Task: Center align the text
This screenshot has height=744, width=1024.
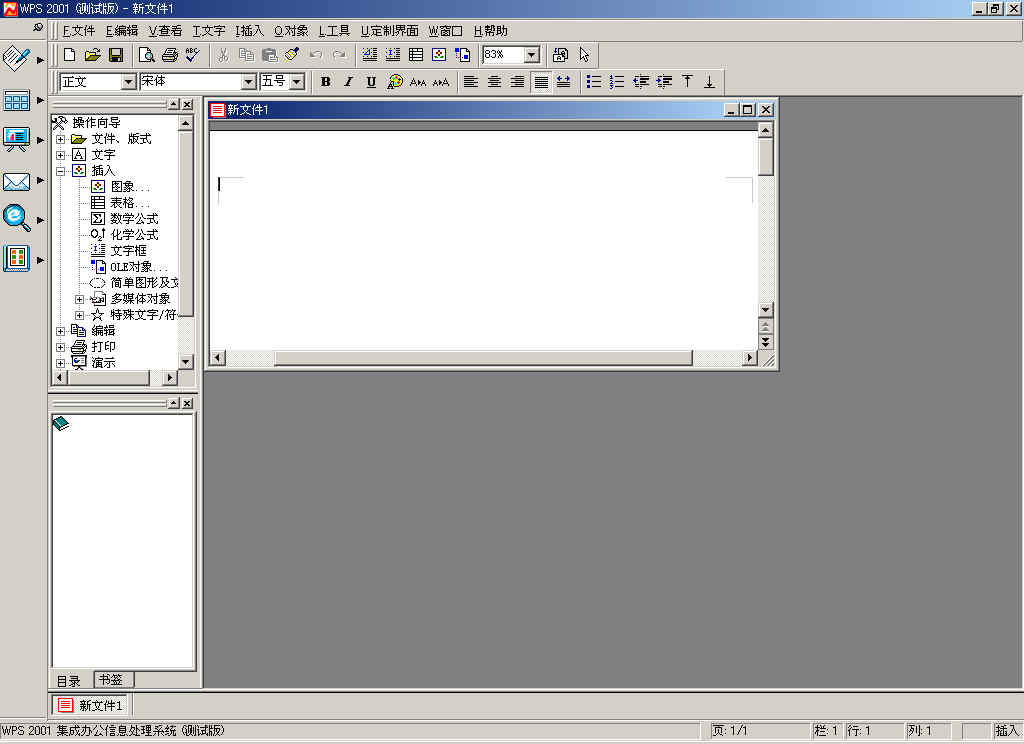Action: click(x=494, y=82)
